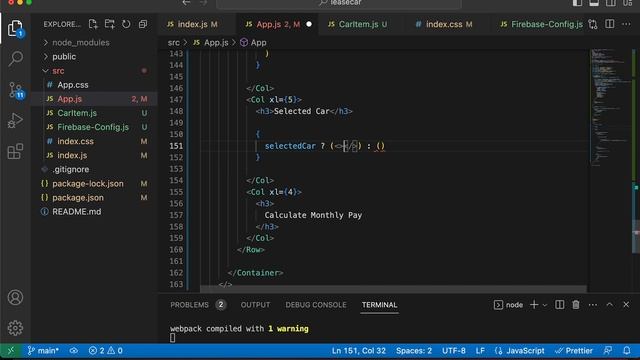Open the Accounts menu icon

pos(15,297)
